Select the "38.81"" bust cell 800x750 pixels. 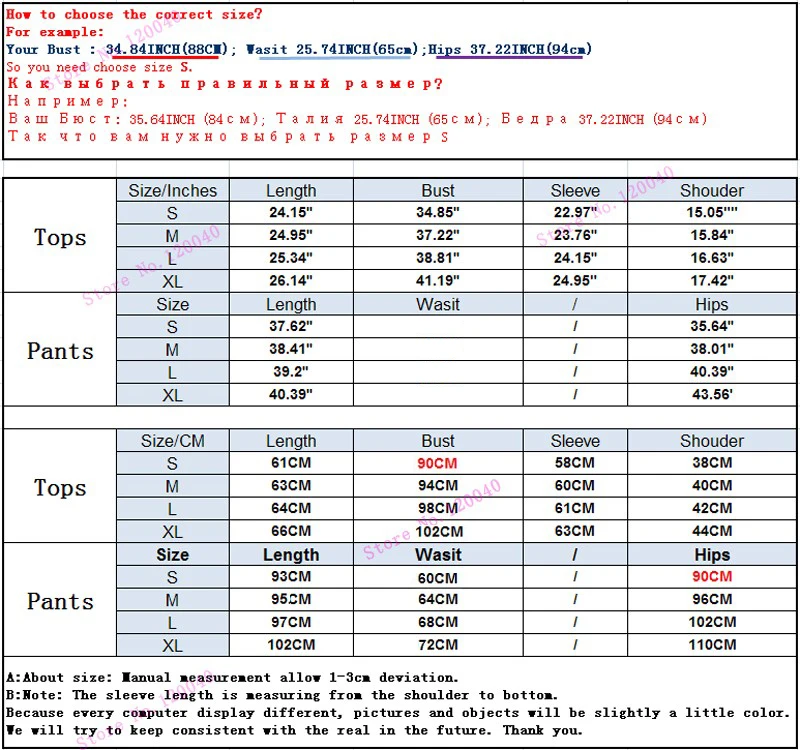(x=438, y=258)
